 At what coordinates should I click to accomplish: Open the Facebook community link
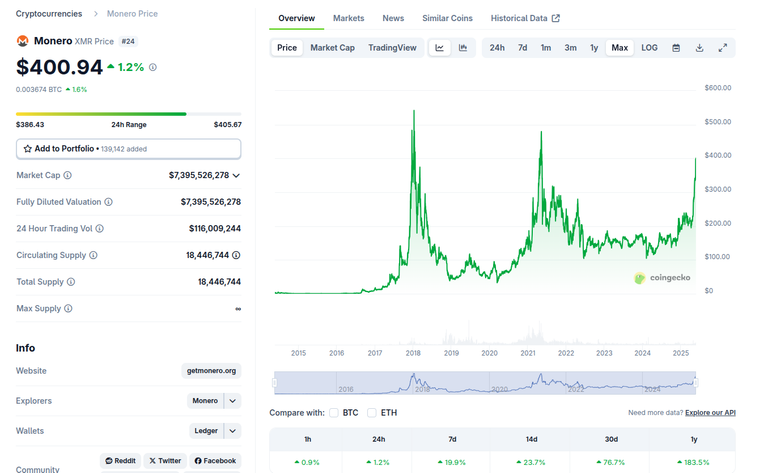tap(215, 461)
